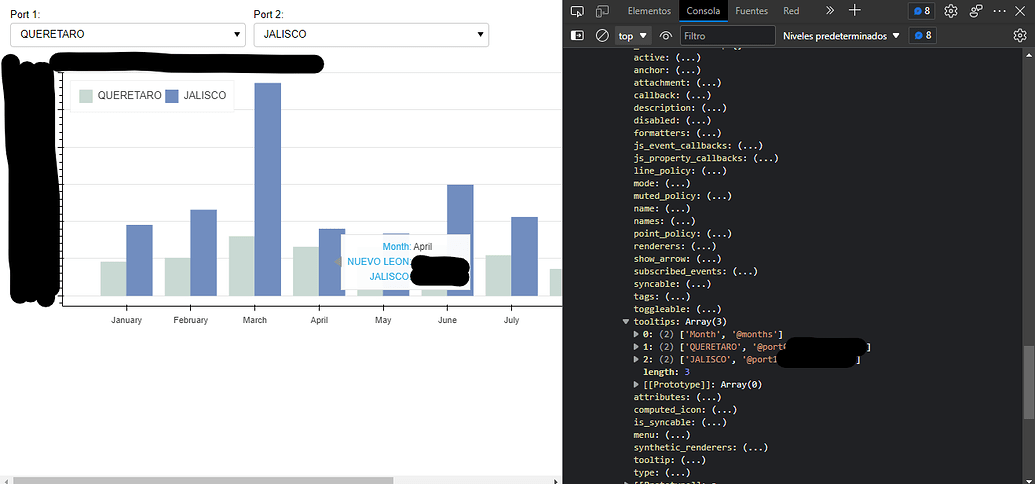The image size is (1035, 484).
Task: Open the Port 1 QUERETARO dropdown
Action: tap(128, 35)
